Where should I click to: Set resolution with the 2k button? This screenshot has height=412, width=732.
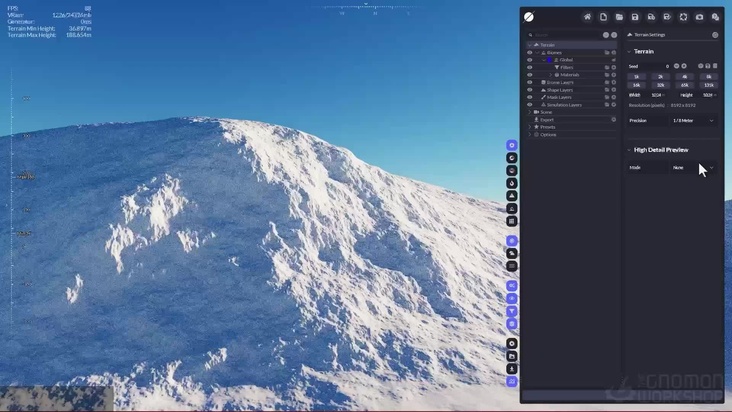(661, 77)
